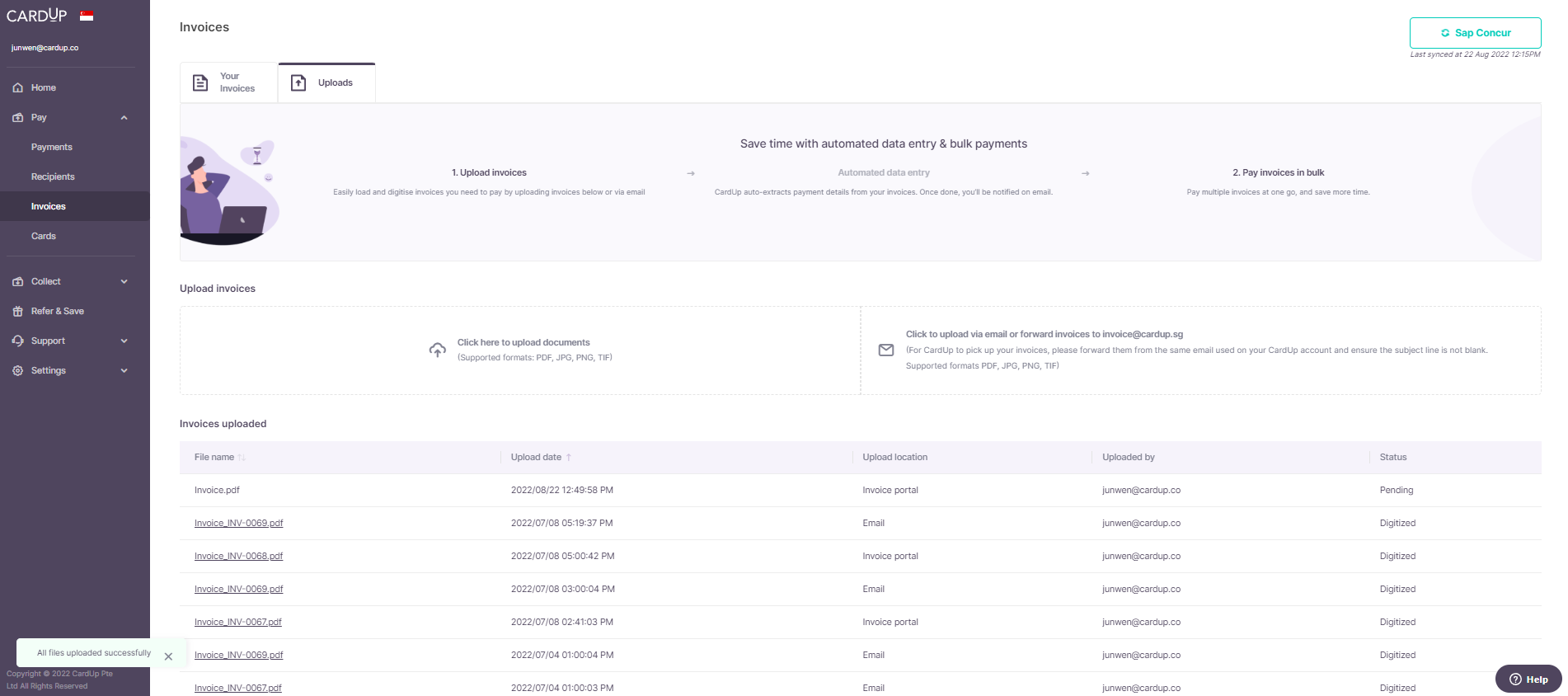Sort table by Upload date arrow

pos(569,458)
